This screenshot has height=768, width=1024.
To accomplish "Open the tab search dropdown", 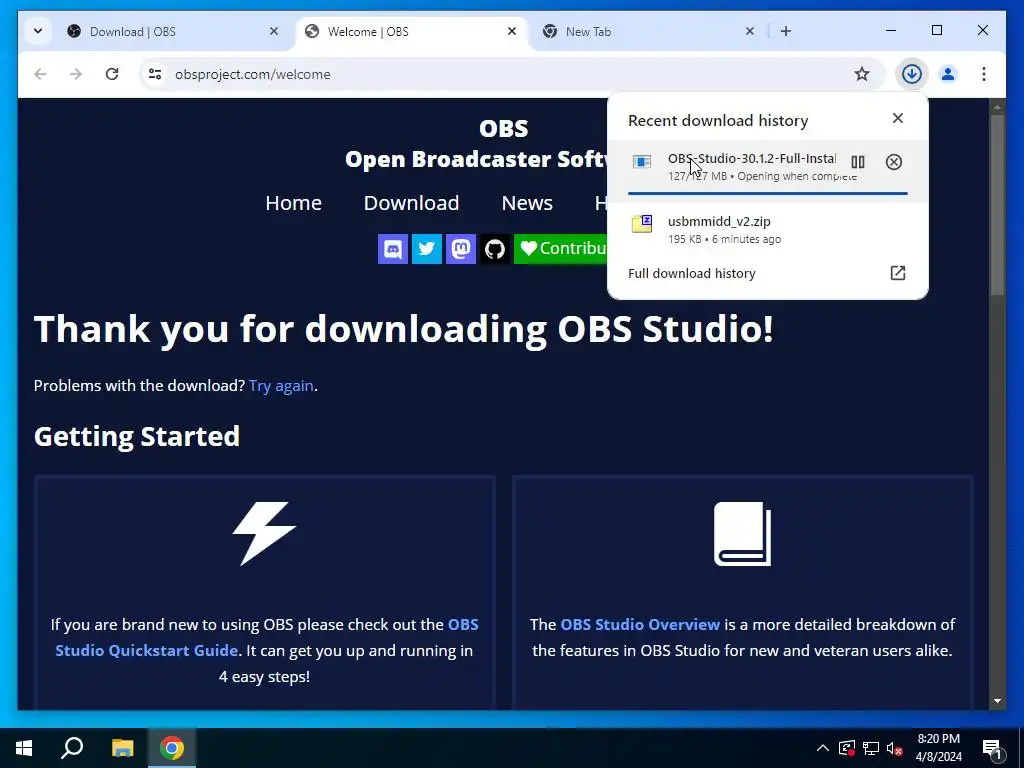I will click(38, 31).
